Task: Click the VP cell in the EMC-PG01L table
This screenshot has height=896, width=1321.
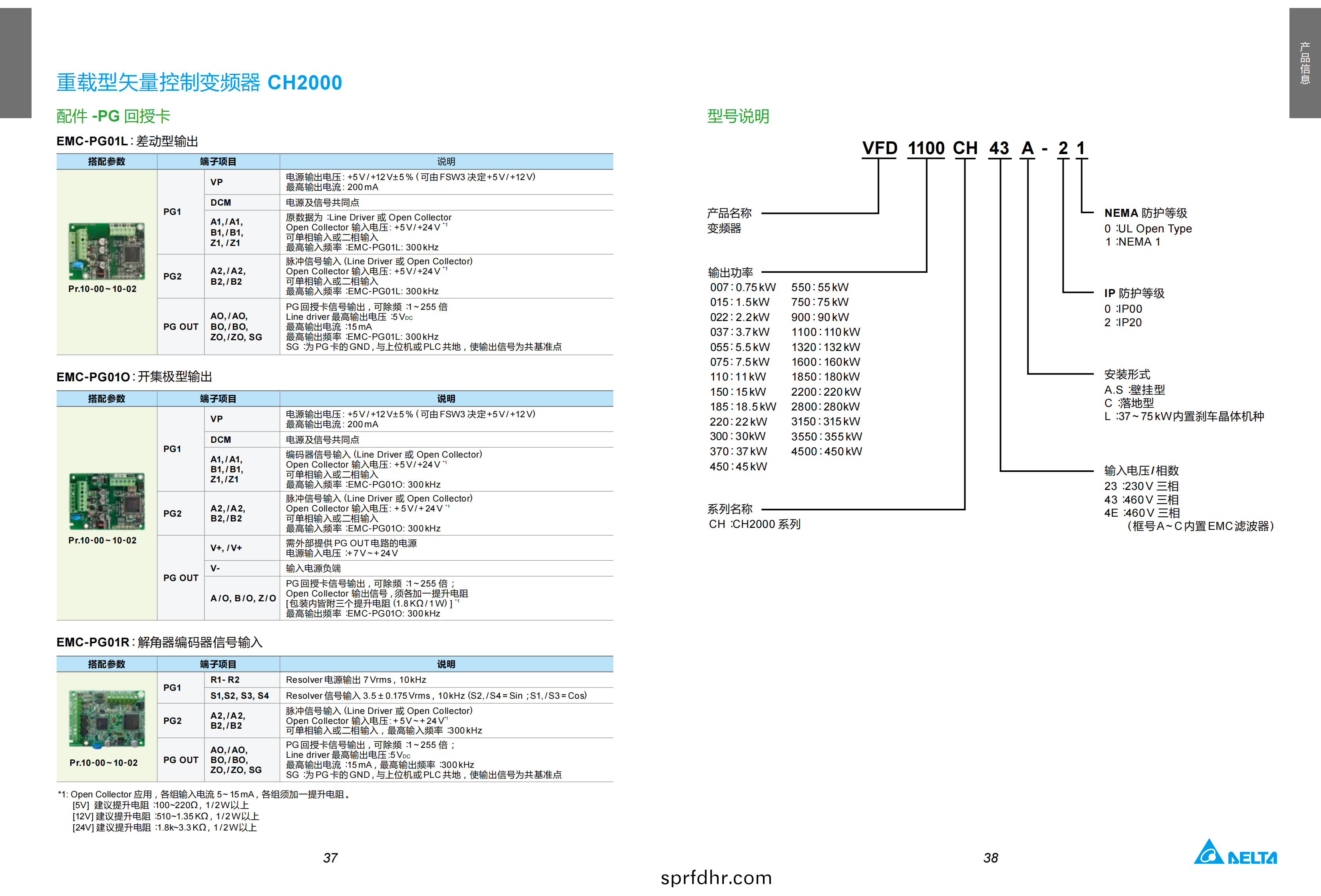Action: (242, 182)
